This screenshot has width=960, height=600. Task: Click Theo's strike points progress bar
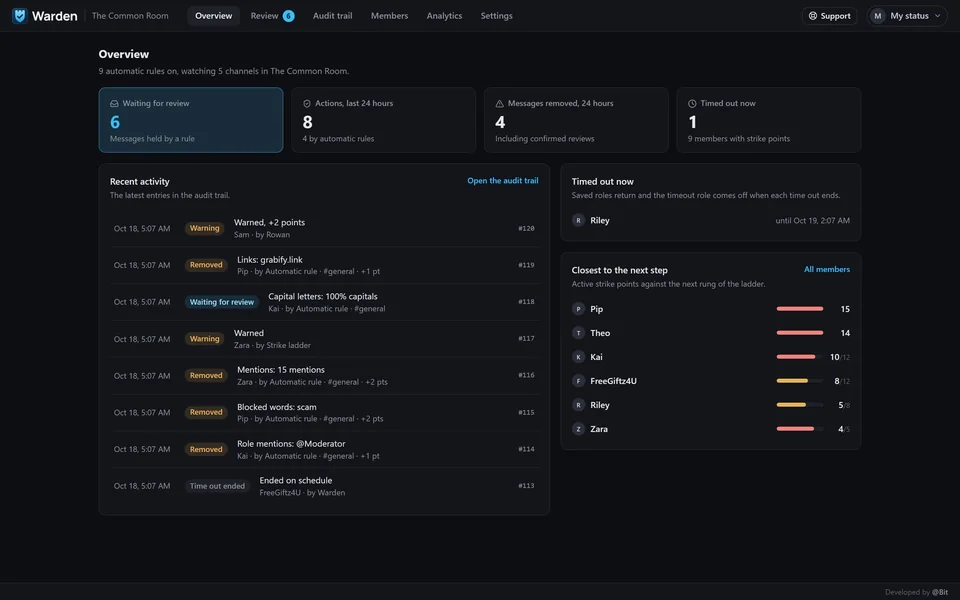coord(800,333)
